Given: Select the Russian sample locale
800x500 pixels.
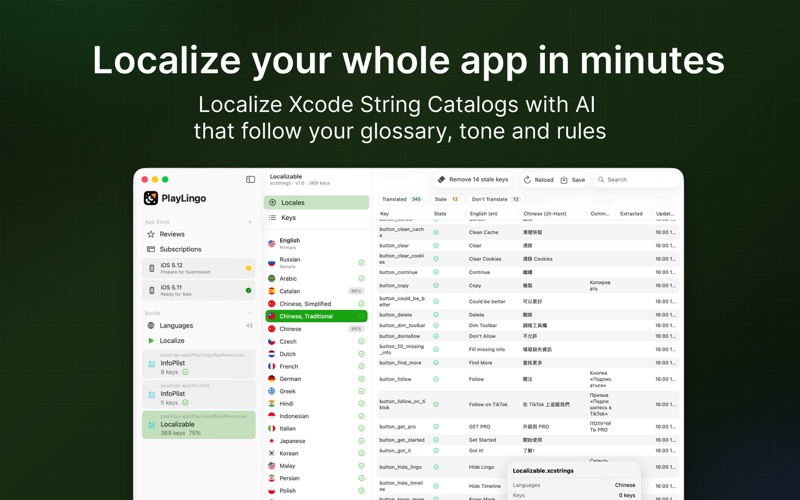Looking at the screenshot, I should [x=316, y=263].
